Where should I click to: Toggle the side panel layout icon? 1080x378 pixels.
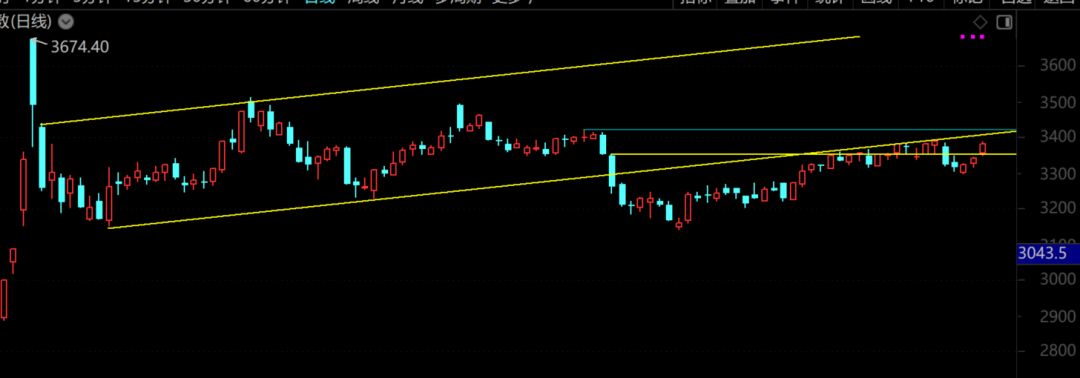point(1004,23)
